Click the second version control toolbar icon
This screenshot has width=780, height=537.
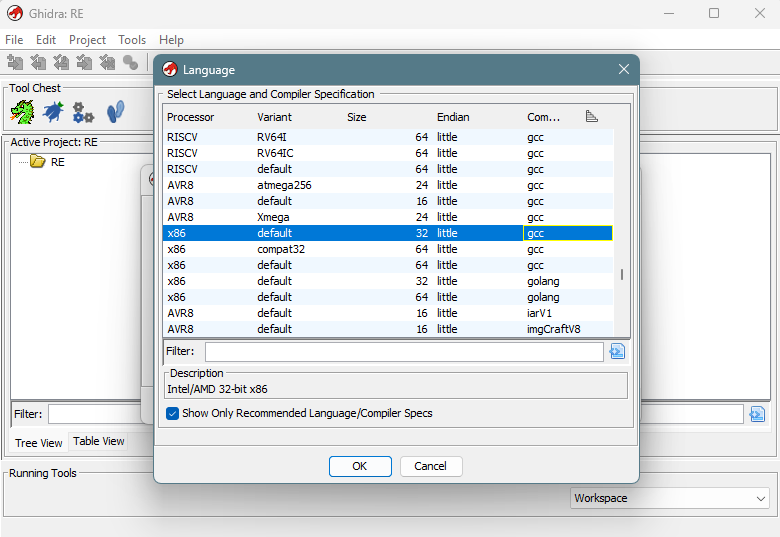[38, 62]
